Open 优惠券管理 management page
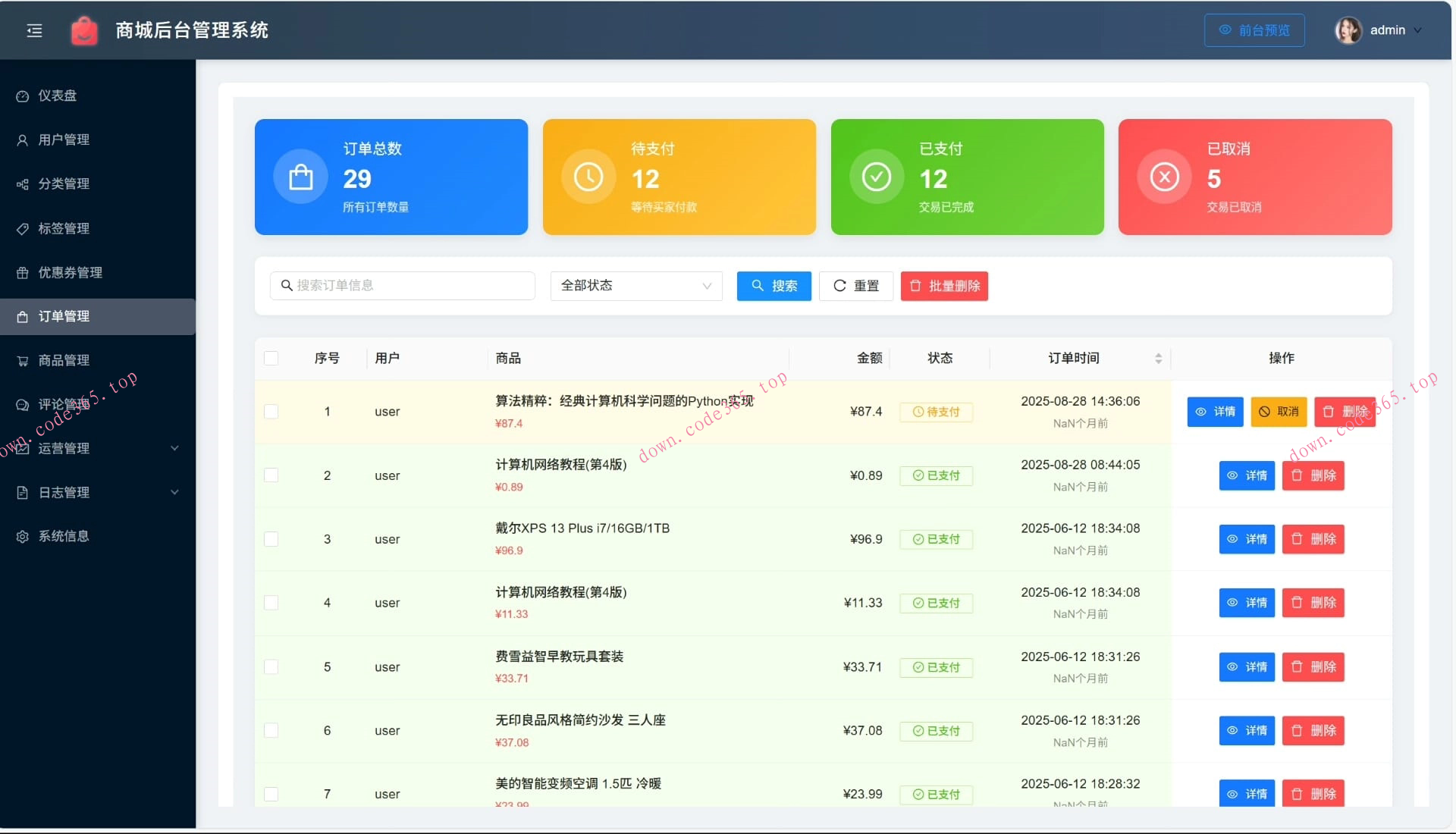1456x834 pixels. click(70, 272)
